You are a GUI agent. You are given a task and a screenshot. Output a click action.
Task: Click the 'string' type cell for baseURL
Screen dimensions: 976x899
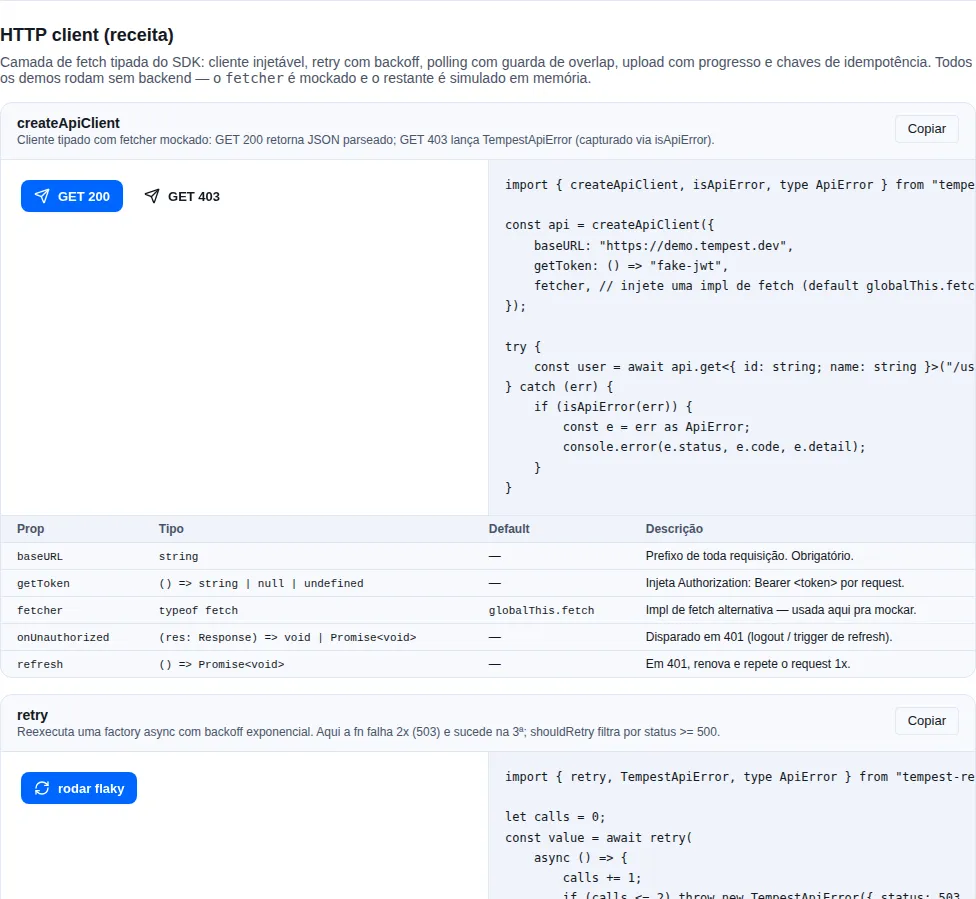179,557
